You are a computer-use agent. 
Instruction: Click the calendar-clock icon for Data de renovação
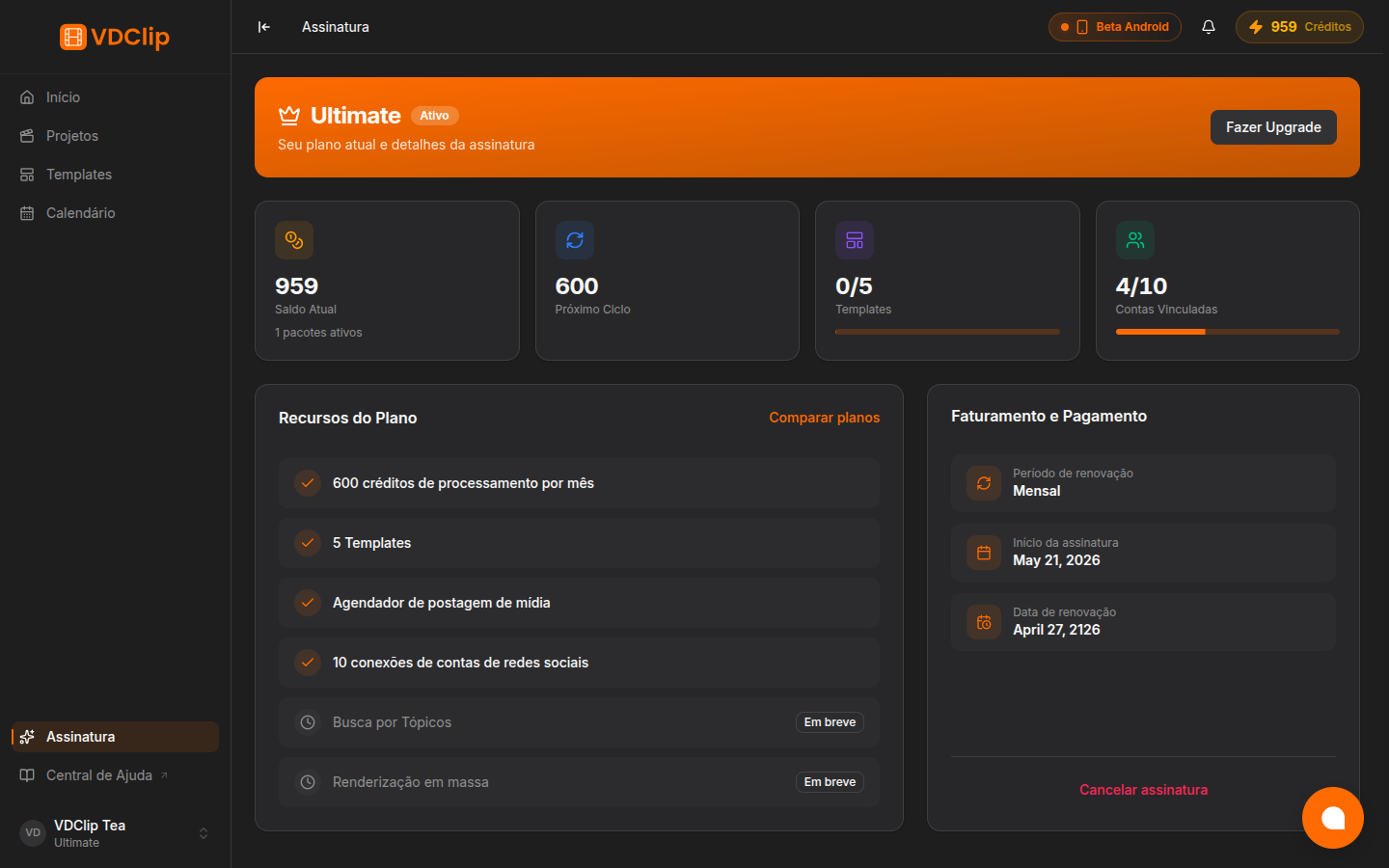984,622
